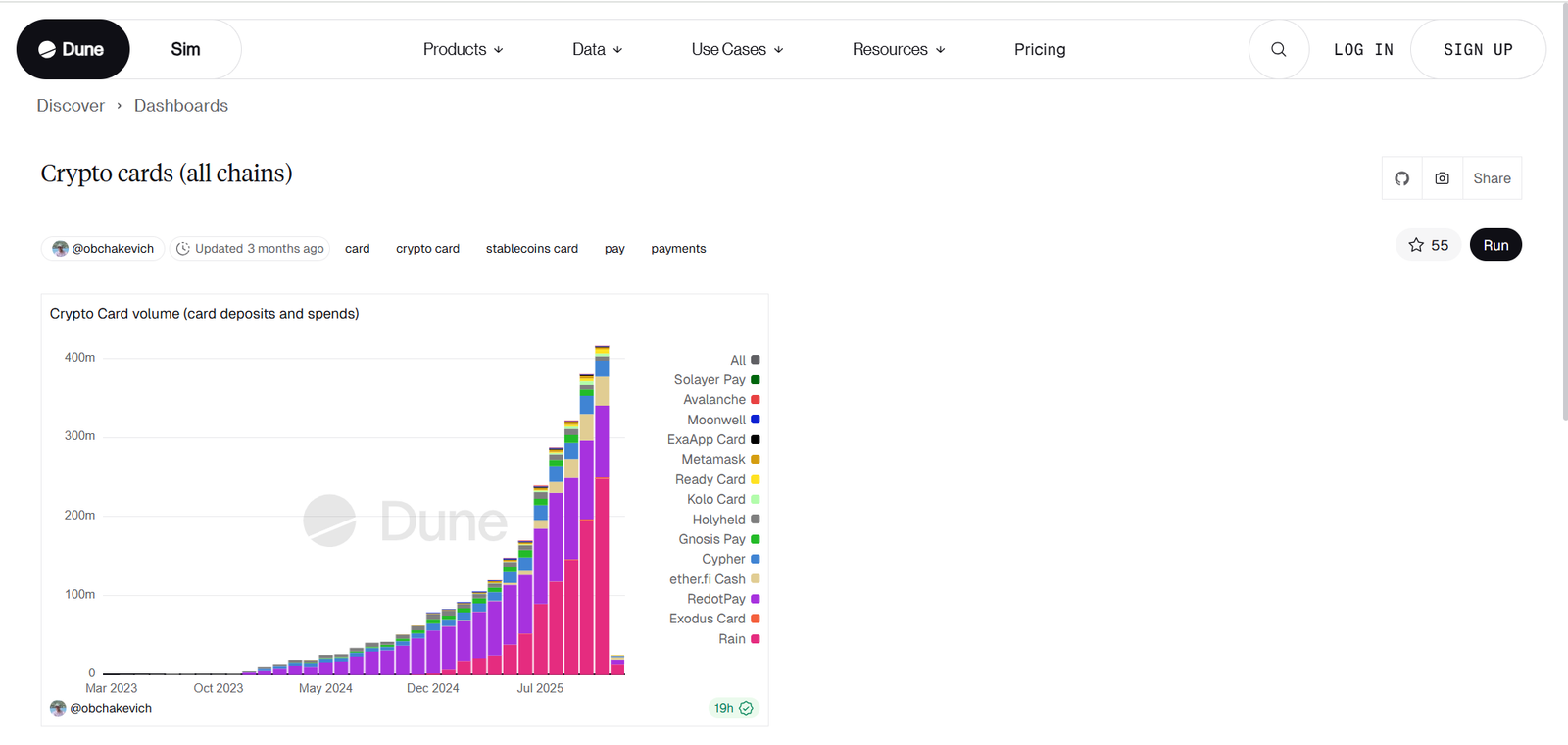Star this dashboard with 55 stars
This screenshot has width=1568, height=745.
pos(1428,245)
